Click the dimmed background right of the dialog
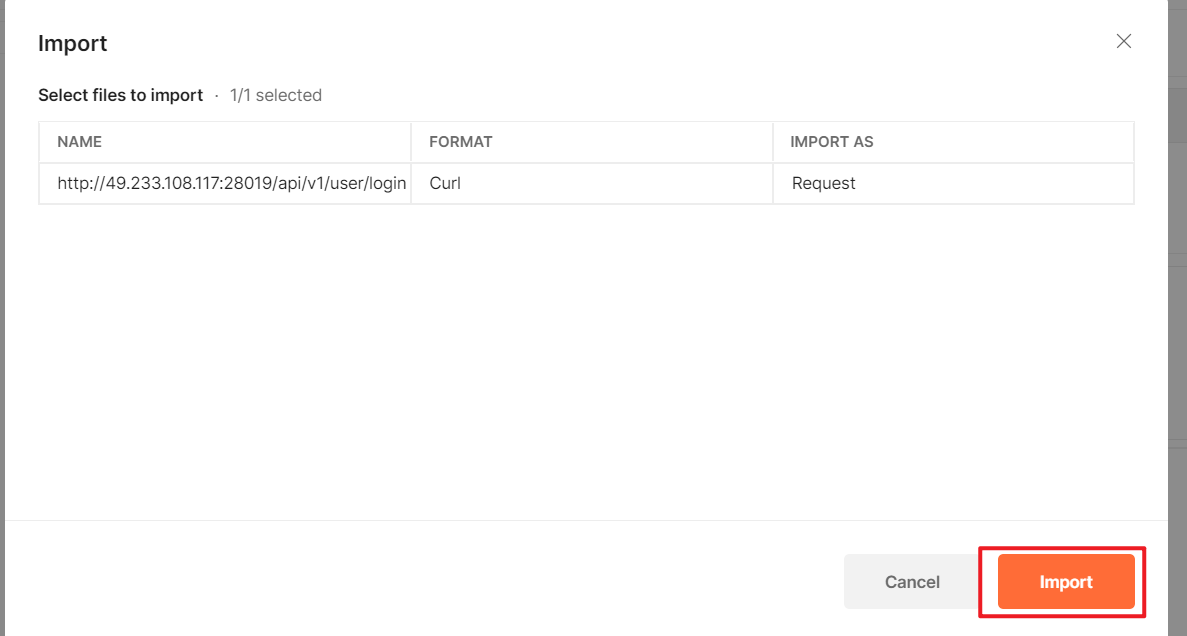Image resolution: width=1187 pixels, height=636 pixels. (x=1178, y=300)
